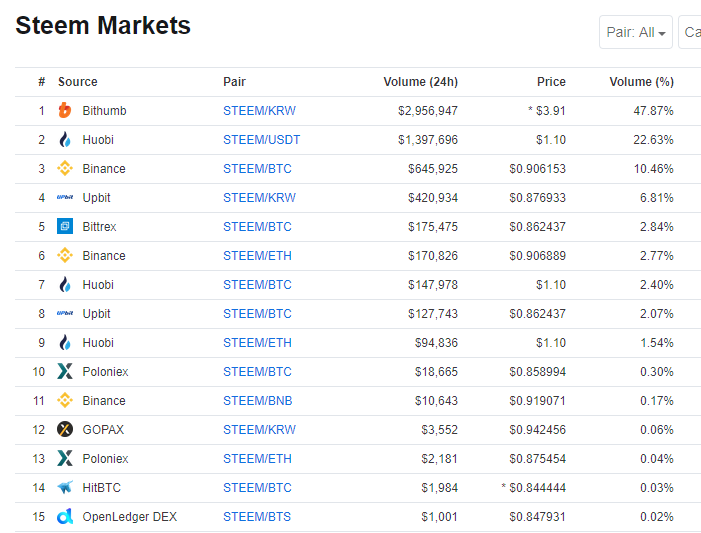Viewport: 701px width, 533px height.
Task: Sort by the Pair column header
Action: (x=234, y=82)
